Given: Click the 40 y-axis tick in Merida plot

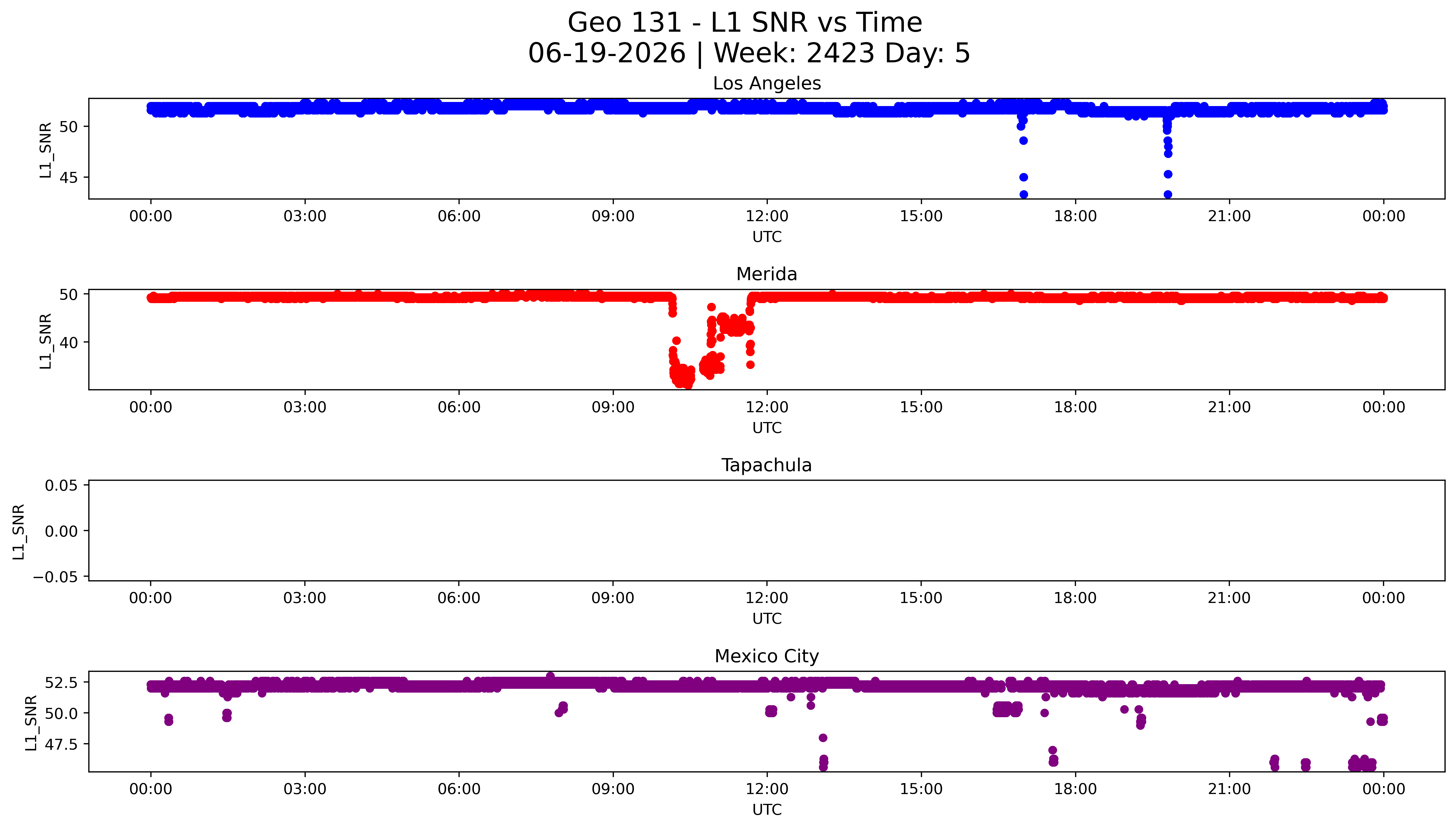Looking at the screenshot, I should point(68,343).
